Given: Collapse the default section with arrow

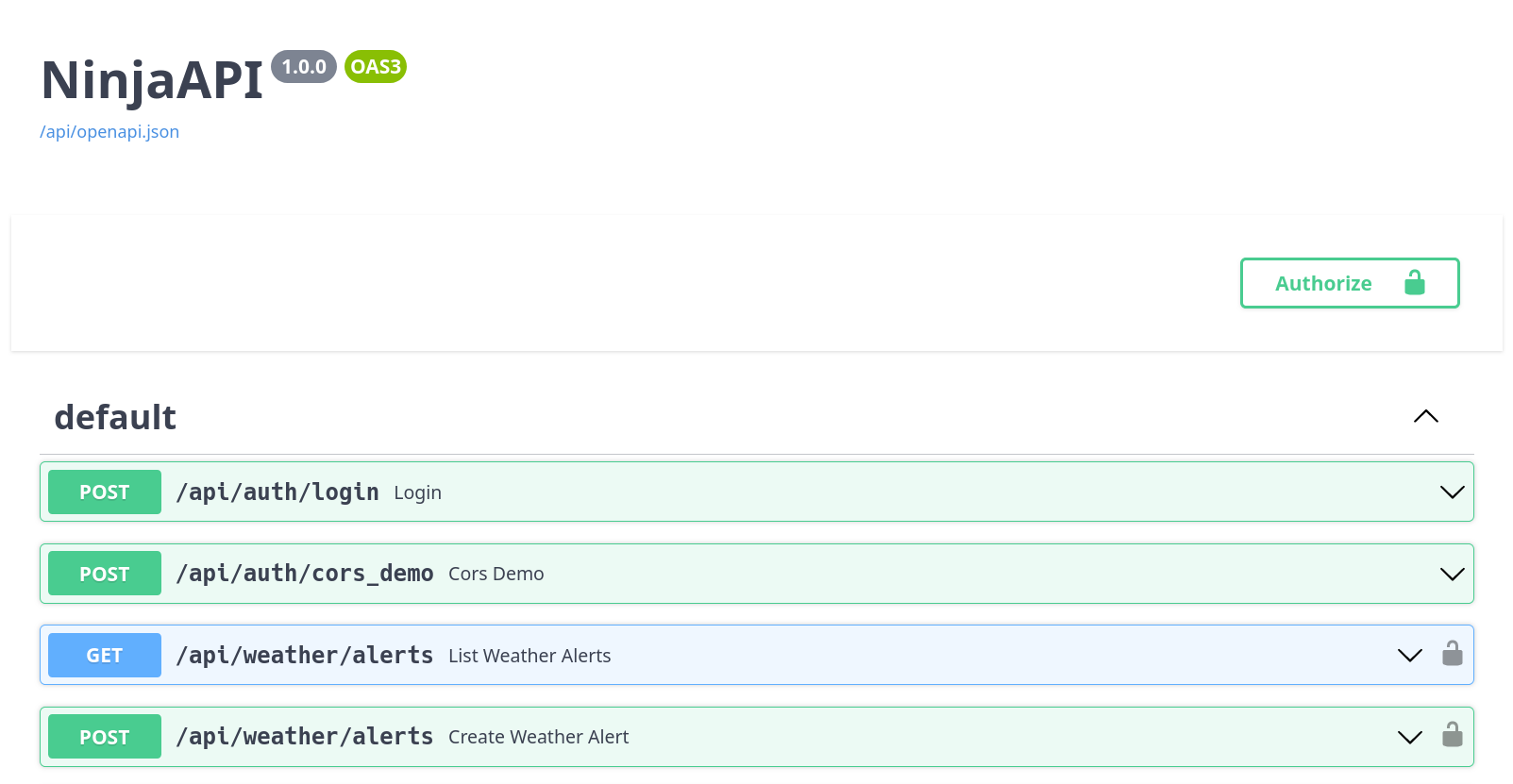Looking at the screenshot, I should [1425, 416].
